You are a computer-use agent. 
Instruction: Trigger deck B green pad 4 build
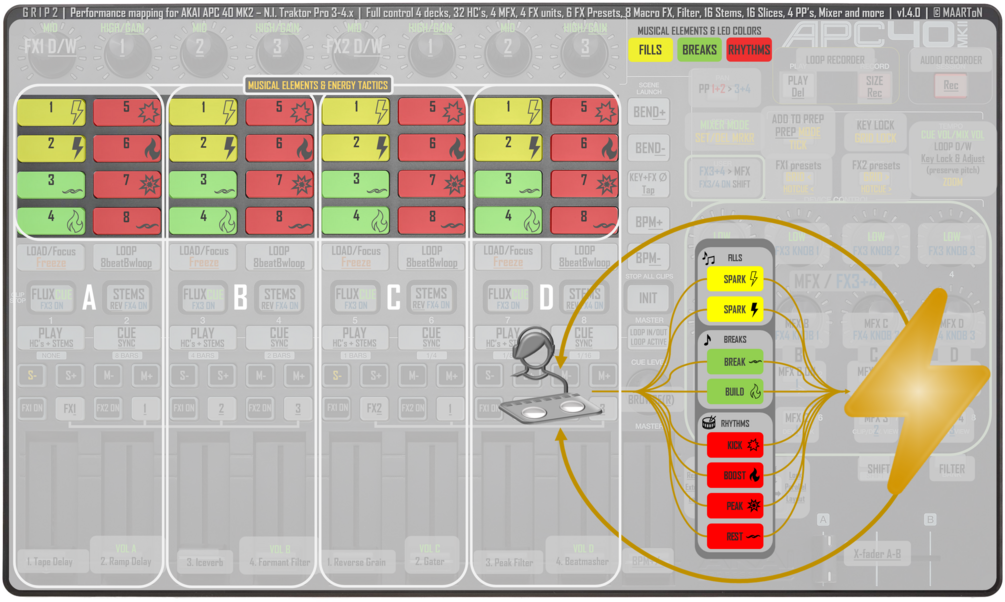tap(203, 221)
